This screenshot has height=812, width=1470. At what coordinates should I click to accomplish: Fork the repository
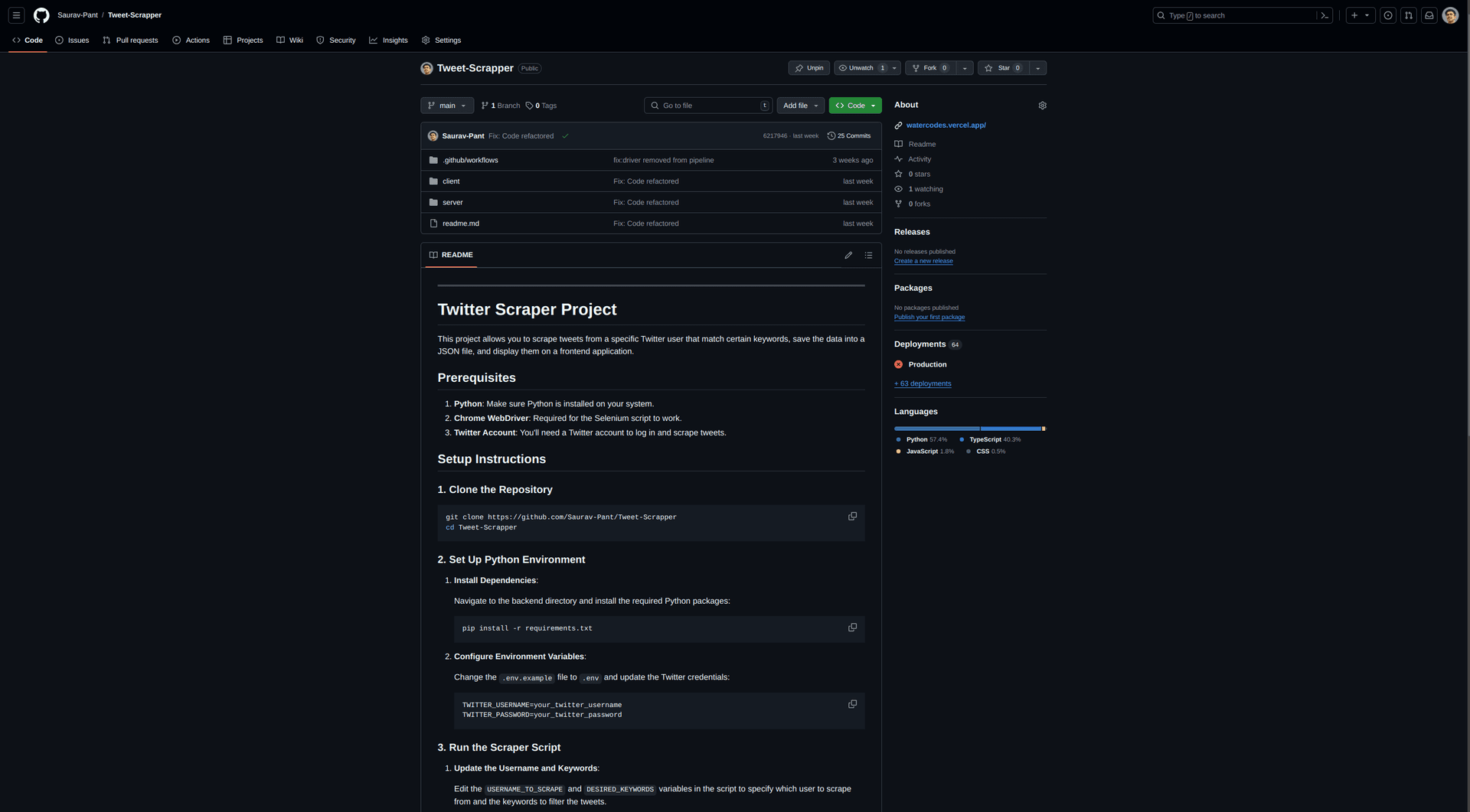pos(930,68)
